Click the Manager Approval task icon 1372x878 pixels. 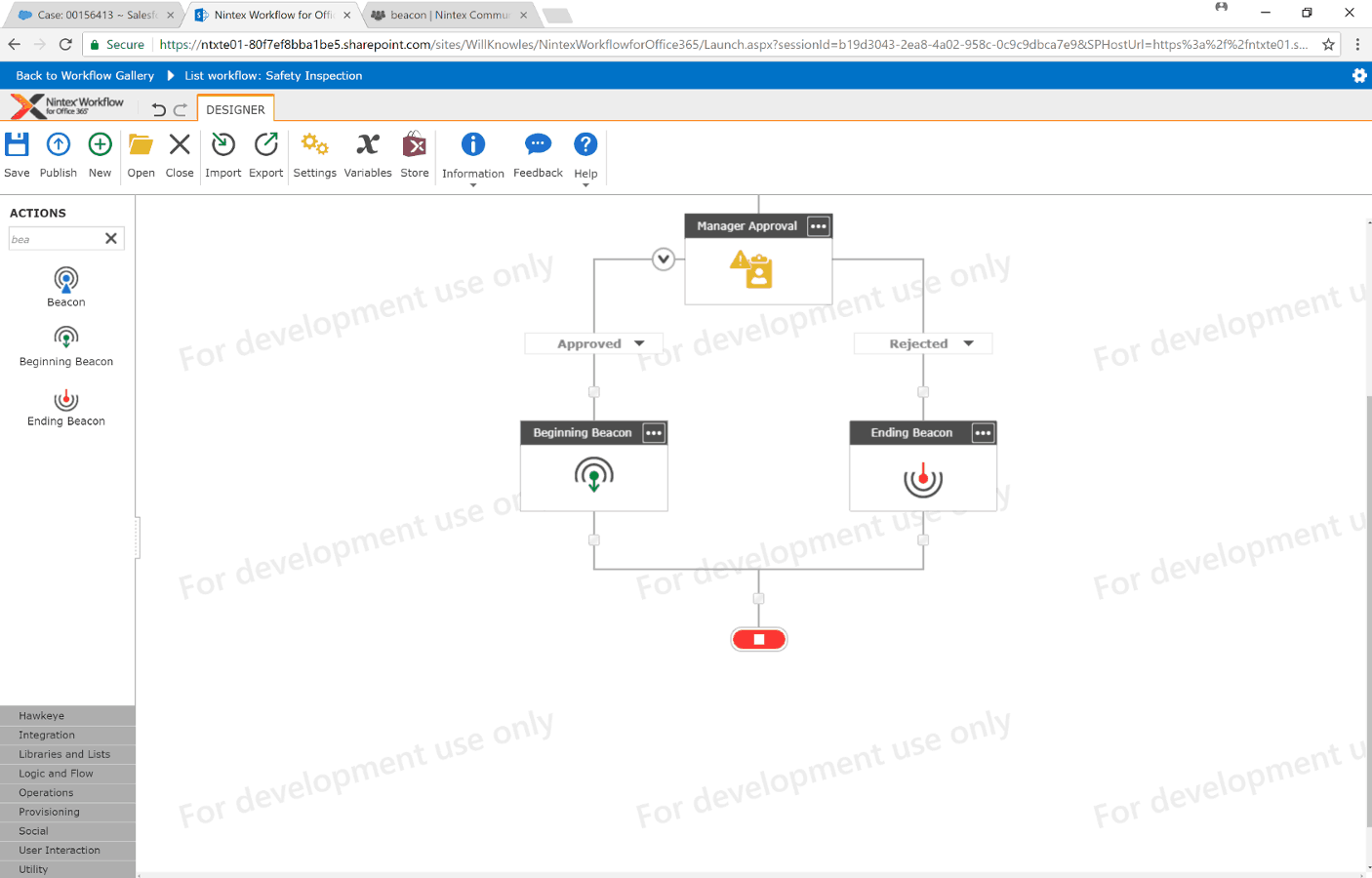pyautogui.click(x=751, y=269)
